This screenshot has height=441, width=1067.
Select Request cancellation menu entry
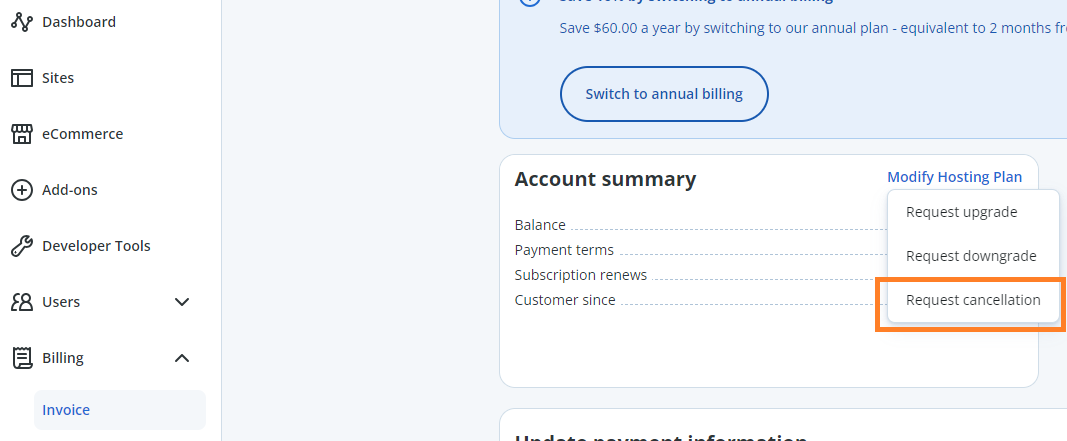click(972, 300)
